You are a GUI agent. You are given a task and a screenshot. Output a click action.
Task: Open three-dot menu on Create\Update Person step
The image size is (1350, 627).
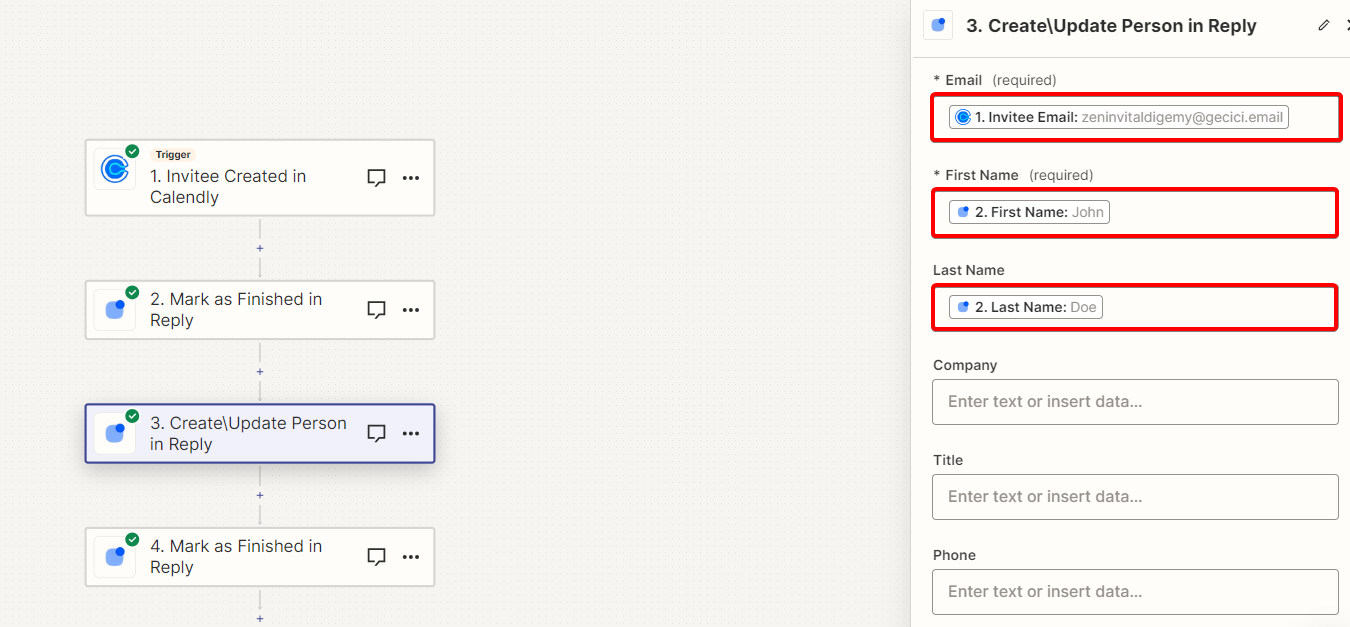(411, 434)
